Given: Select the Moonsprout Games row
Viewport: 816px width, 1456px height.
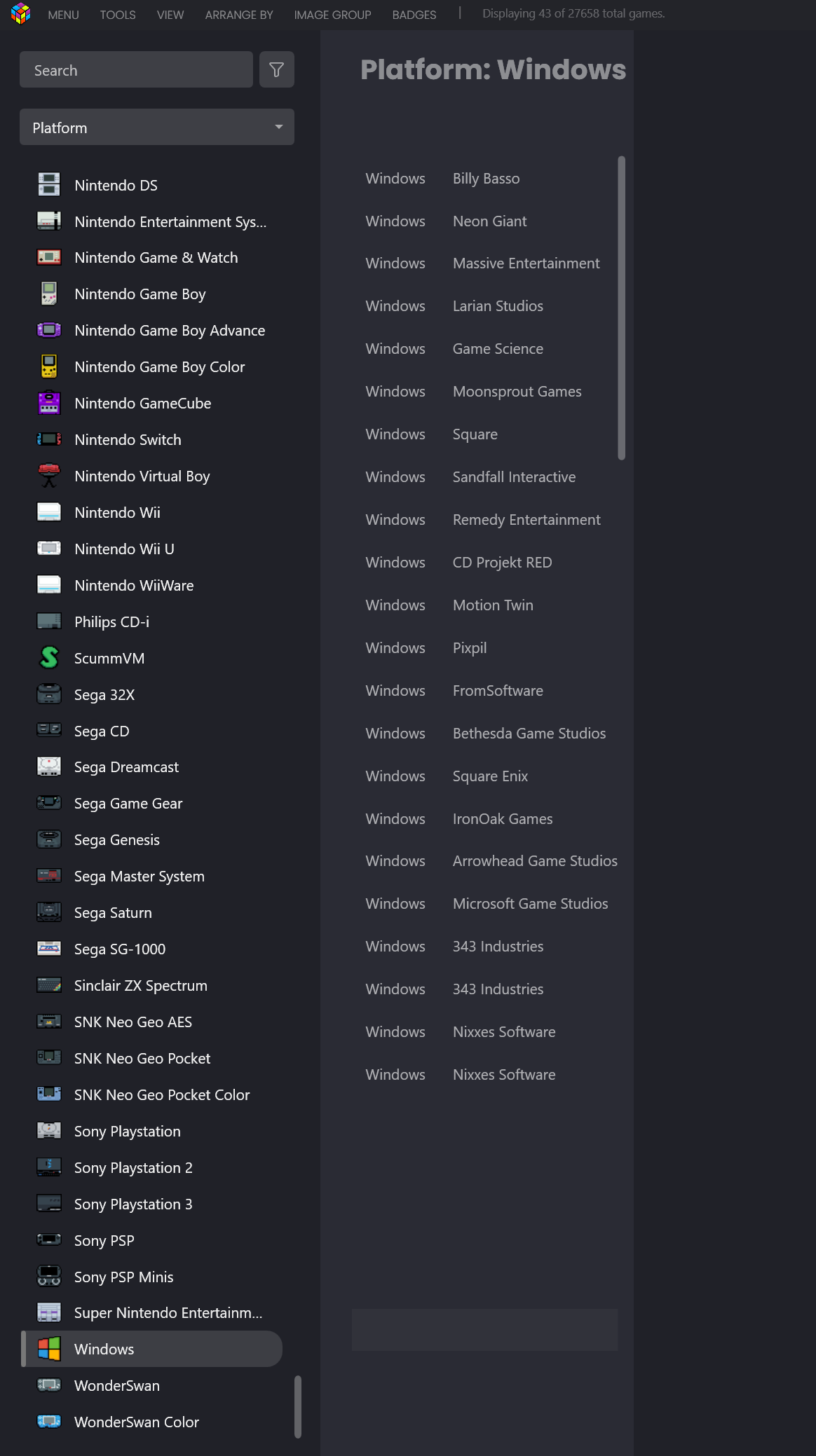Looking at the screenshot, I should tap(484, 392).
